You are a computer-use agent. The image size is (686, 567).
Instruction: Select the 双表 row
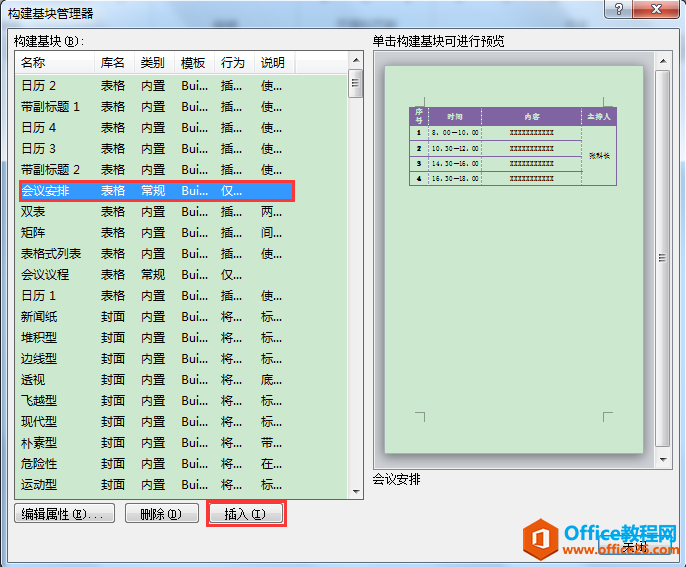click(158, 212)
